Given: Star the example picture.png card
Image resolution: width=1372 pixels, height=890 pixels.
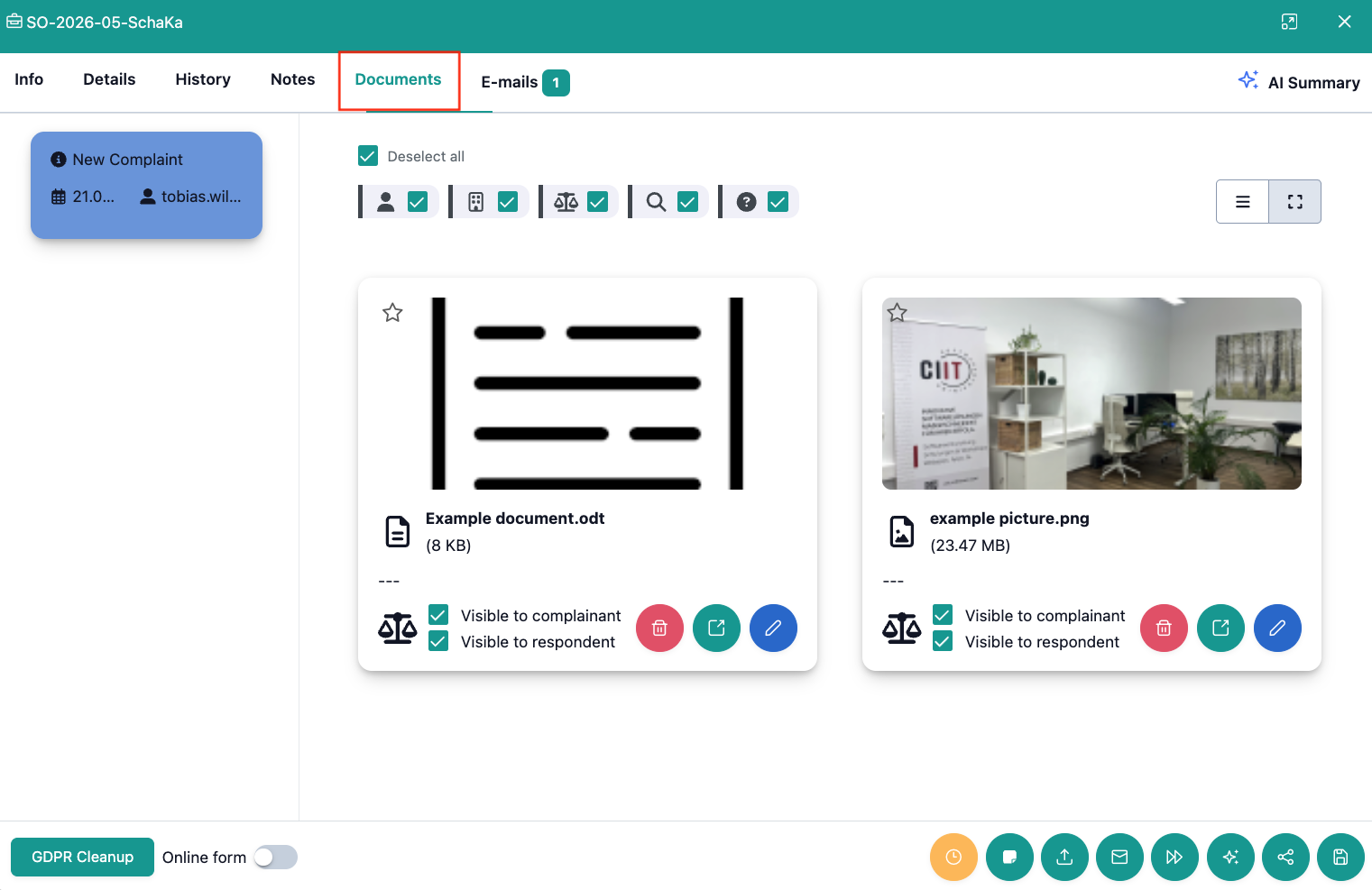Looking at the screenshot, I should [x=897, y=313].
